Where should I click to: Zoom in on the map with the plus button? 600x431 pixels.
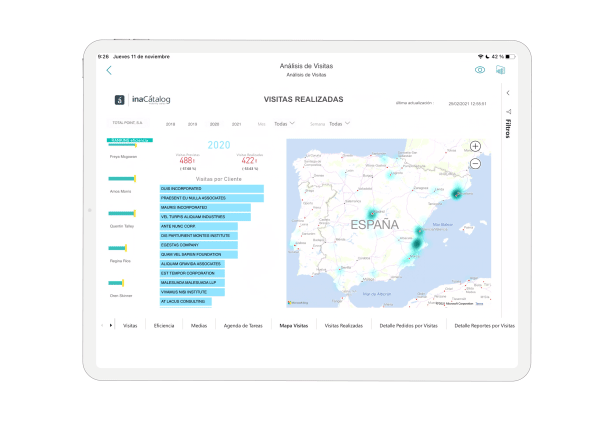475,146
